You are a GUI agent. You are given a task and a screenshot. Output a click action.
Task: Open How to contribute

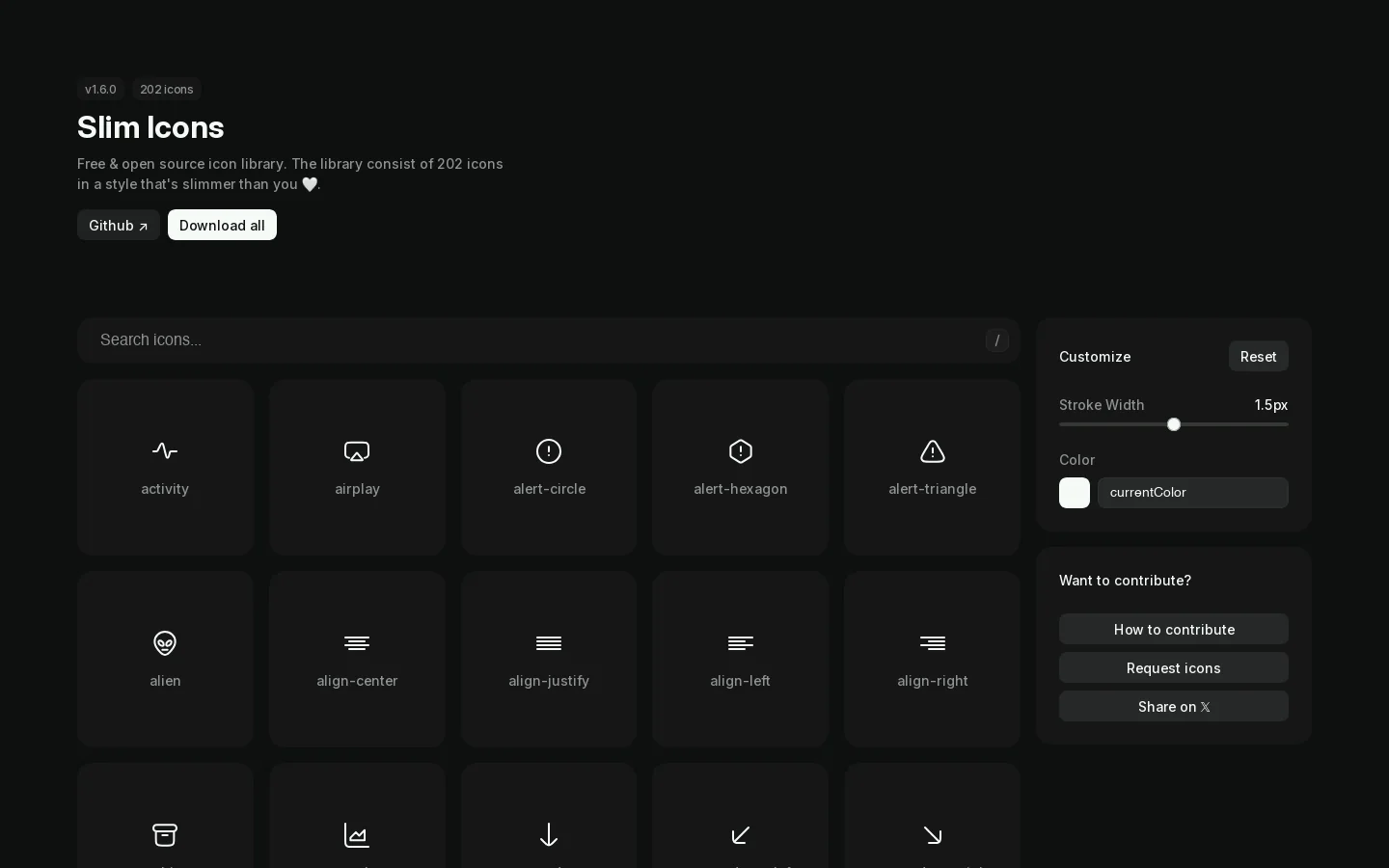1174,629
